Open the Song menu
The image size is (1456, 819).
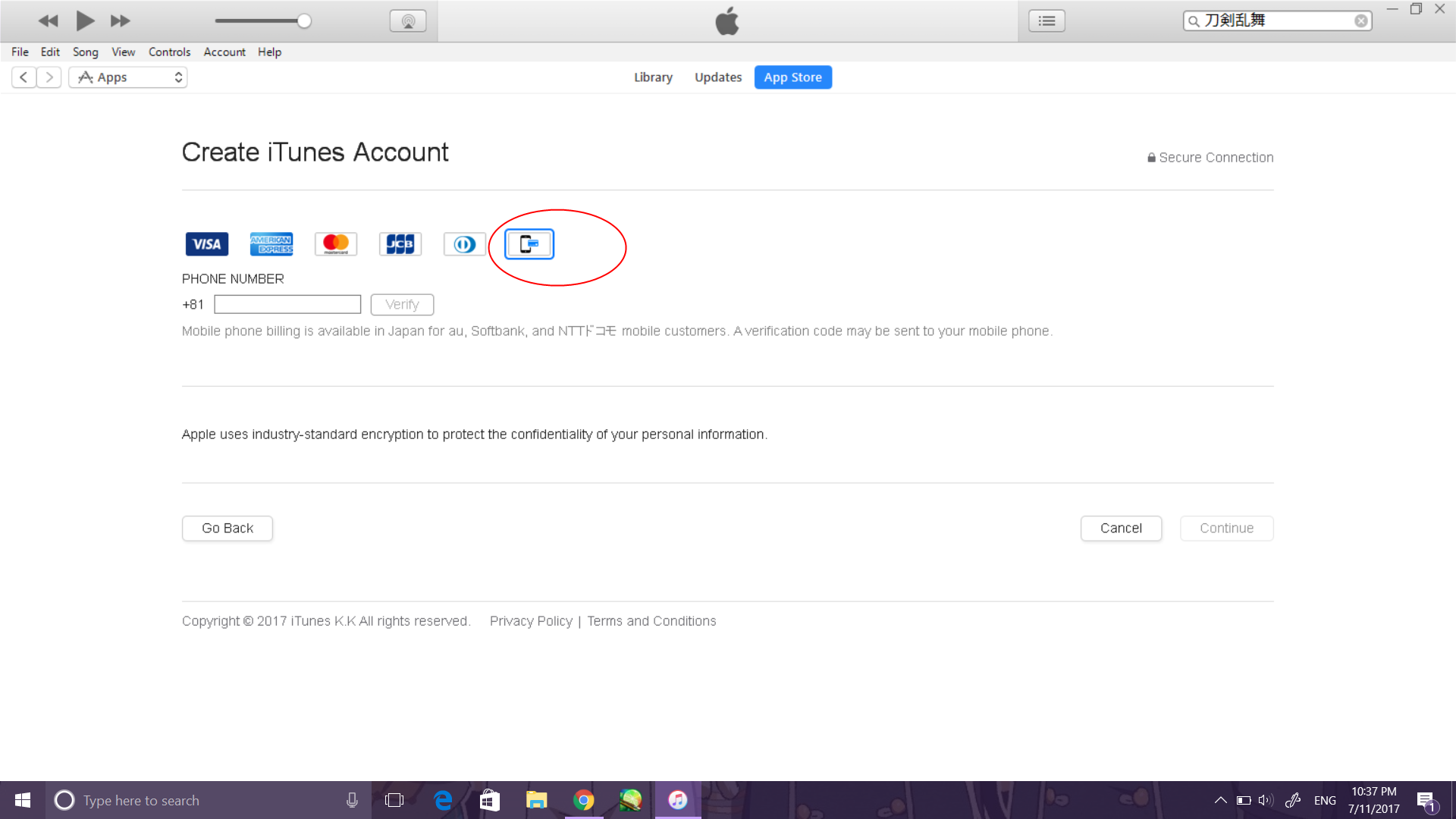click(86, 52)
